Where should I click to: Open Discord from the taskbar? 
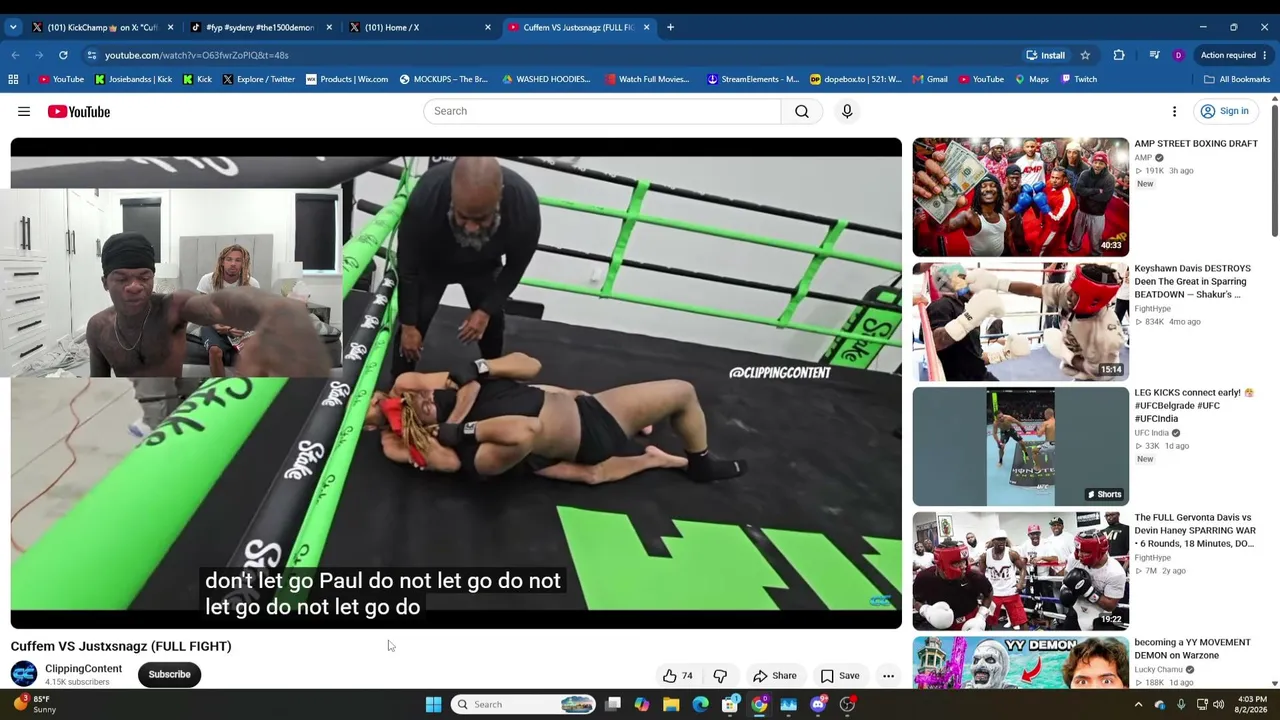pos(818,704)
